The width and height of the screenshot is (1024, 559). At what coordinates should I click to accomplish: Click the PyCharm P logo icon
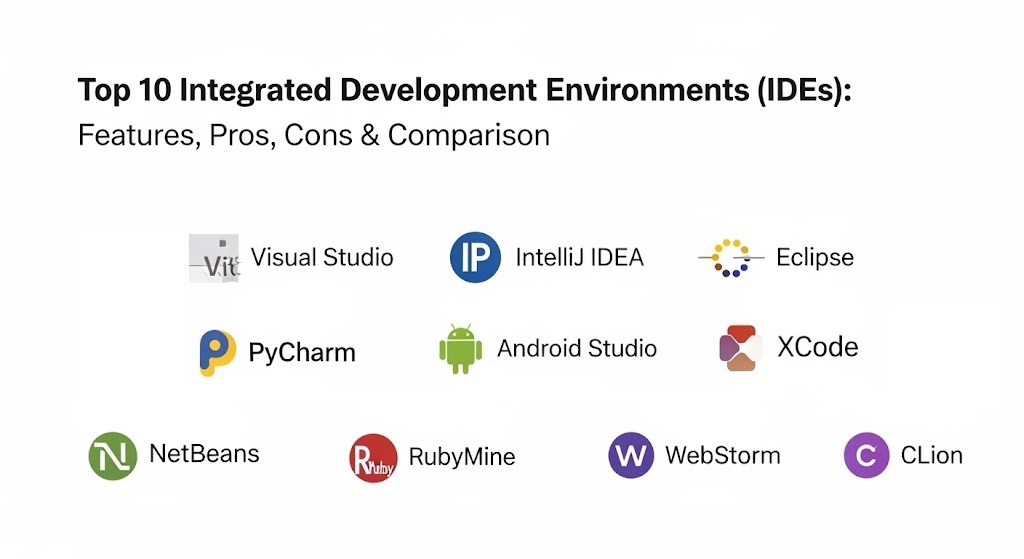point(217,353)
